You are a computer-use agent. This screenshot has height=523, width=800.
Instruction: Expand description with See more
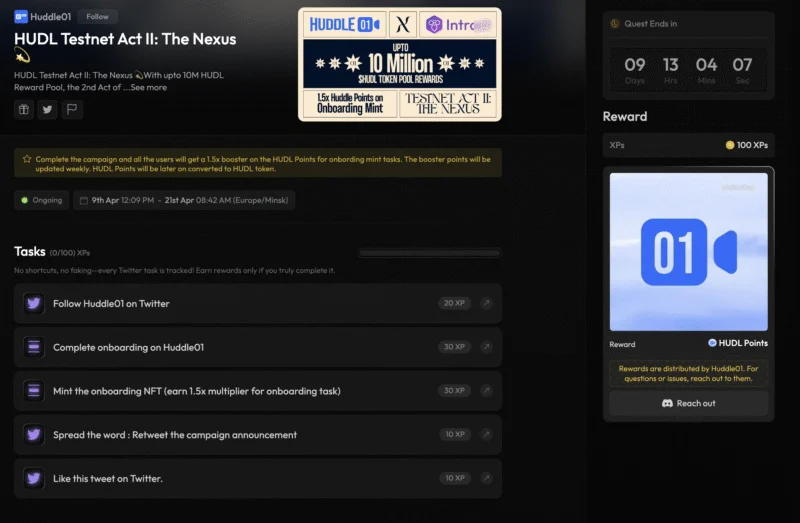(x=148, y=87)
